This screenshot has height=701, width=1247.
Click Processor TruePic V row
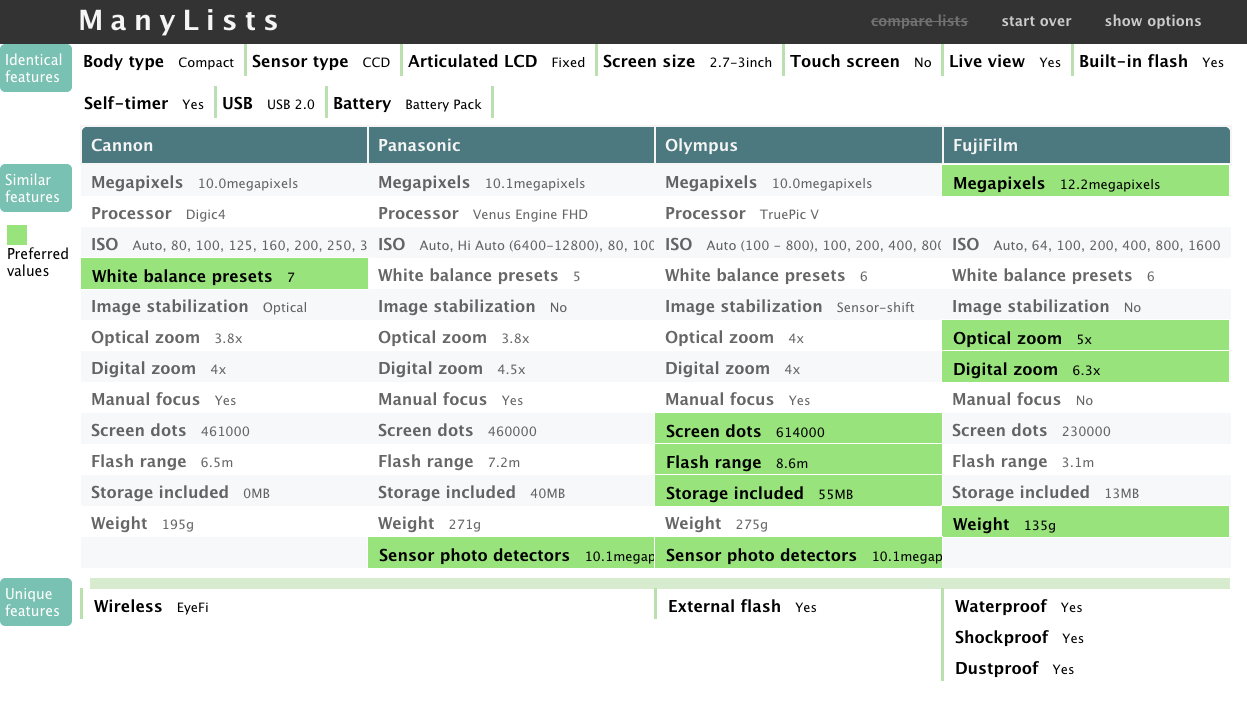798,214
